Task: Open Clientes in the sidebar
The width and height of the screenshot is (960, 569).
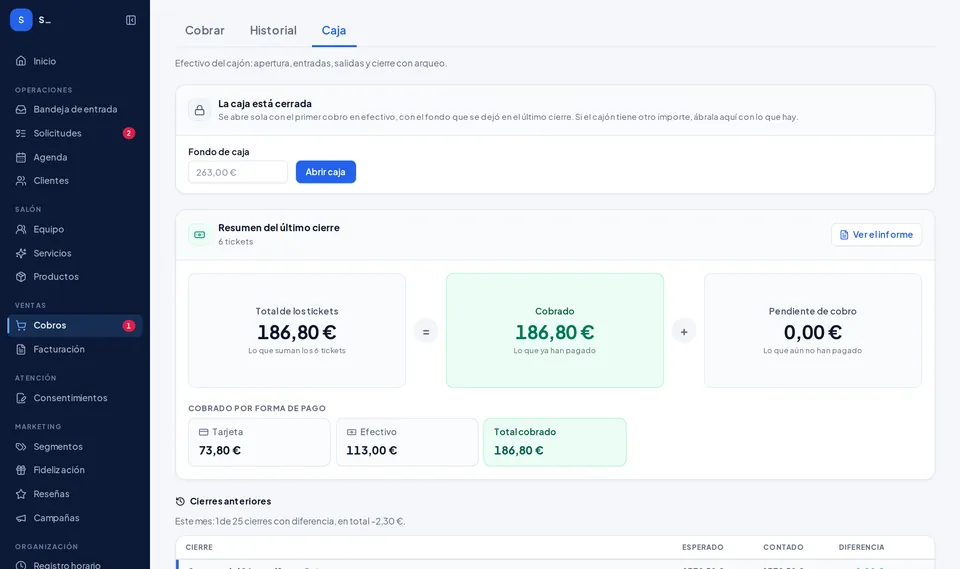Action: tap(75, 181)
